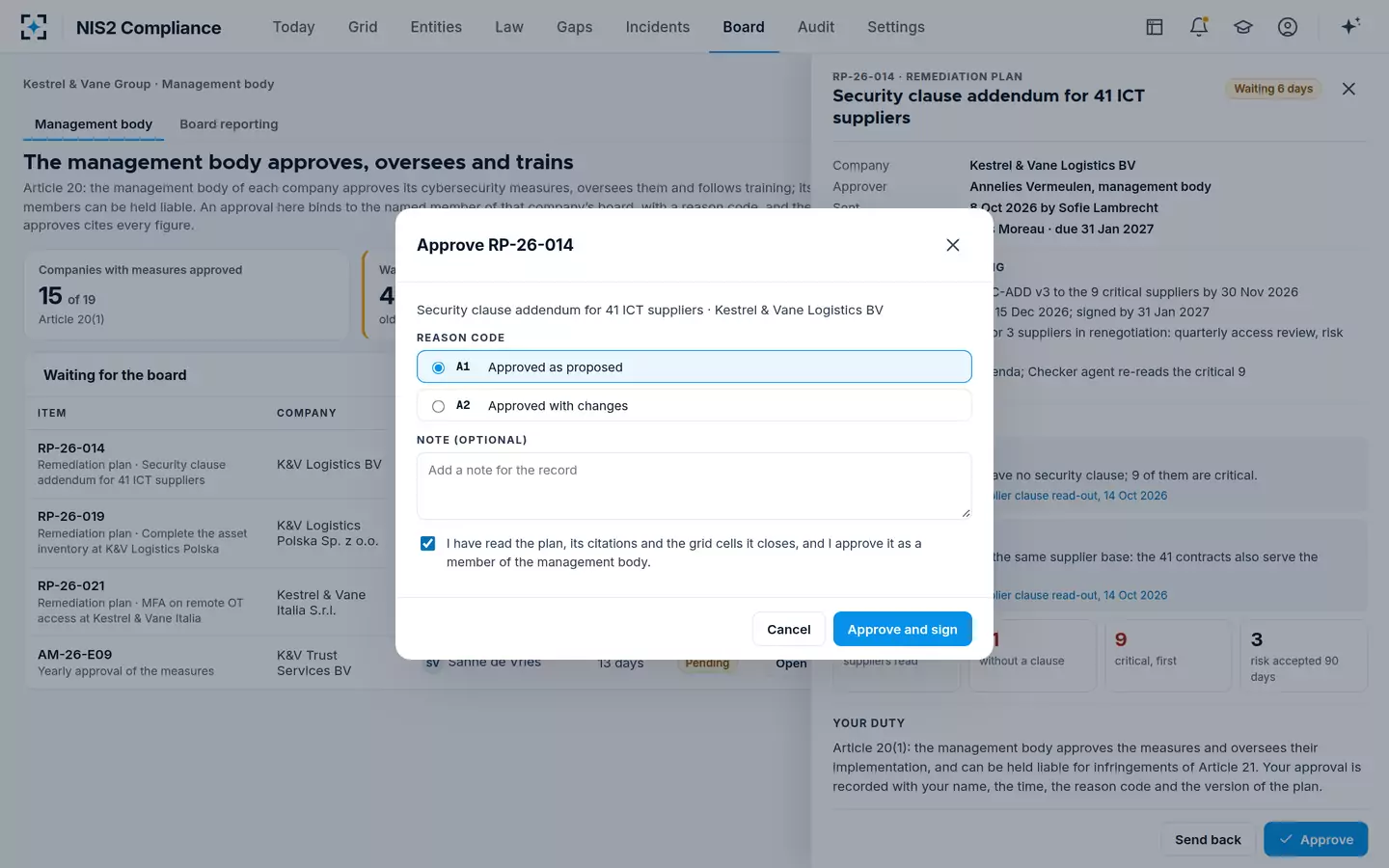Open the Entities nav item

[436, 27]
